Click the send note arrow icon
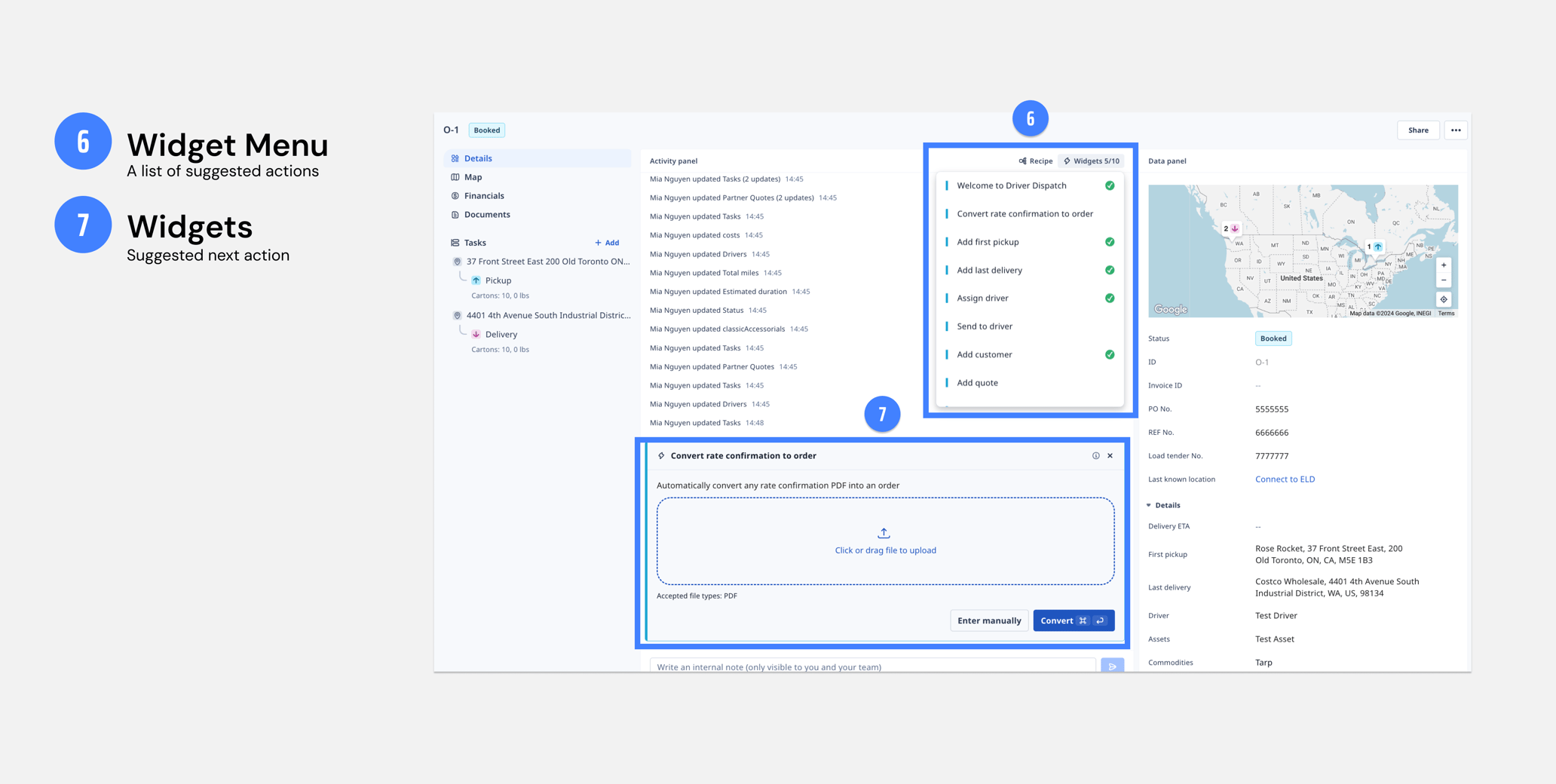The image size is (1556, 784). coord(1112,666)
